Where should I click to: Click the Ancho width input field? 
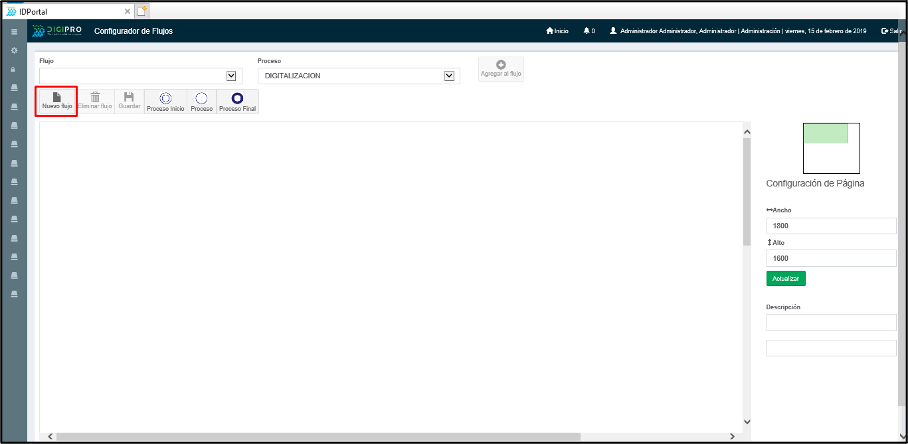pyautogui.click(x=830, y=226)
